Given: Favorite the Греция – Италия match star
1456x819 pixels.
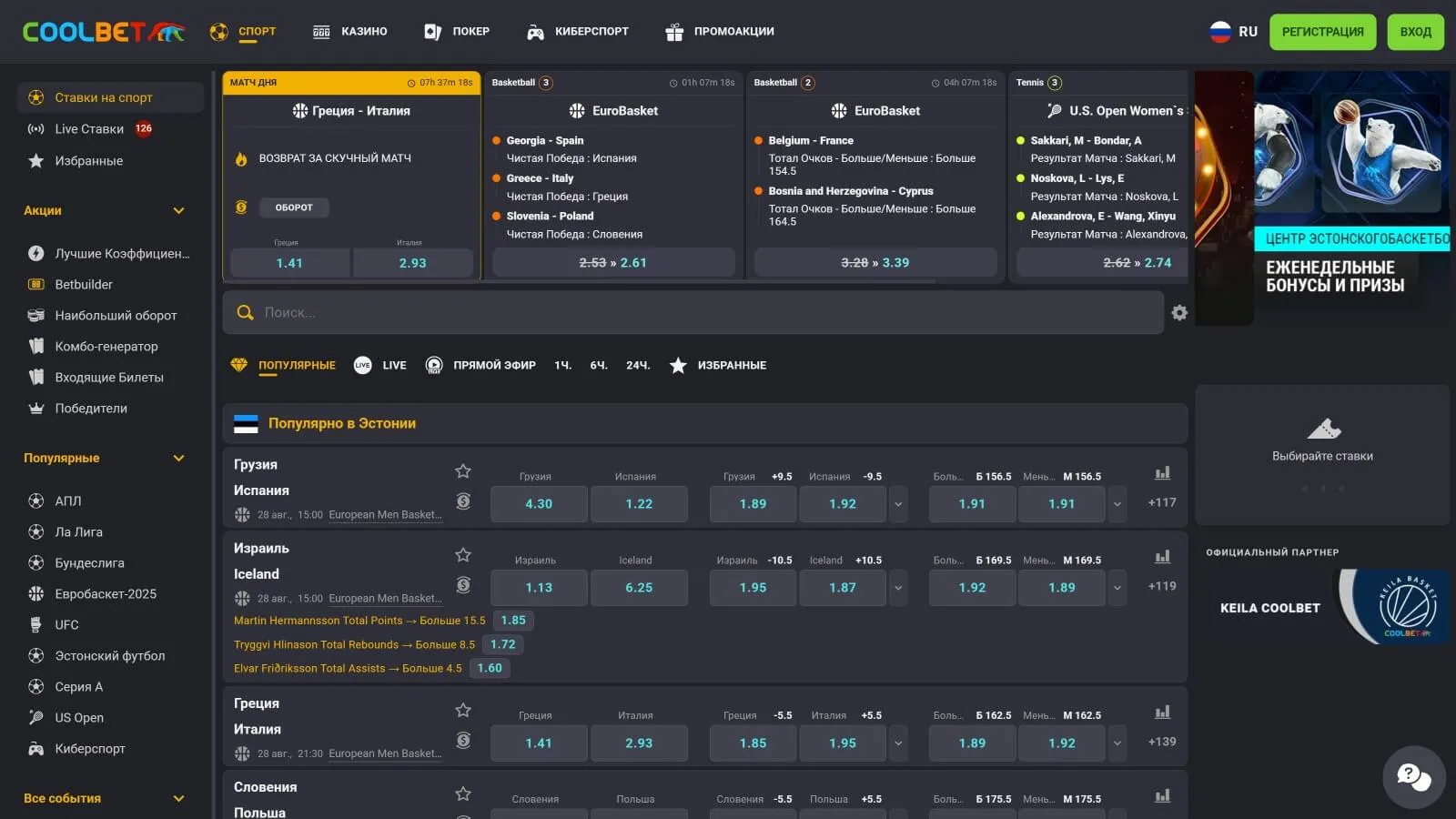Looking at the screenshot, I should click(463, 710).
